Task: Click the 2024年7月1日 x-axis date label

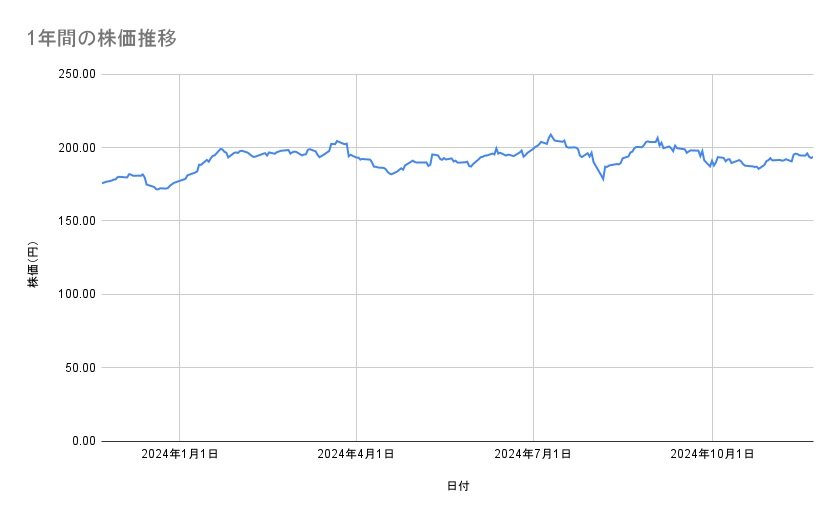Action: click(533, 454)
